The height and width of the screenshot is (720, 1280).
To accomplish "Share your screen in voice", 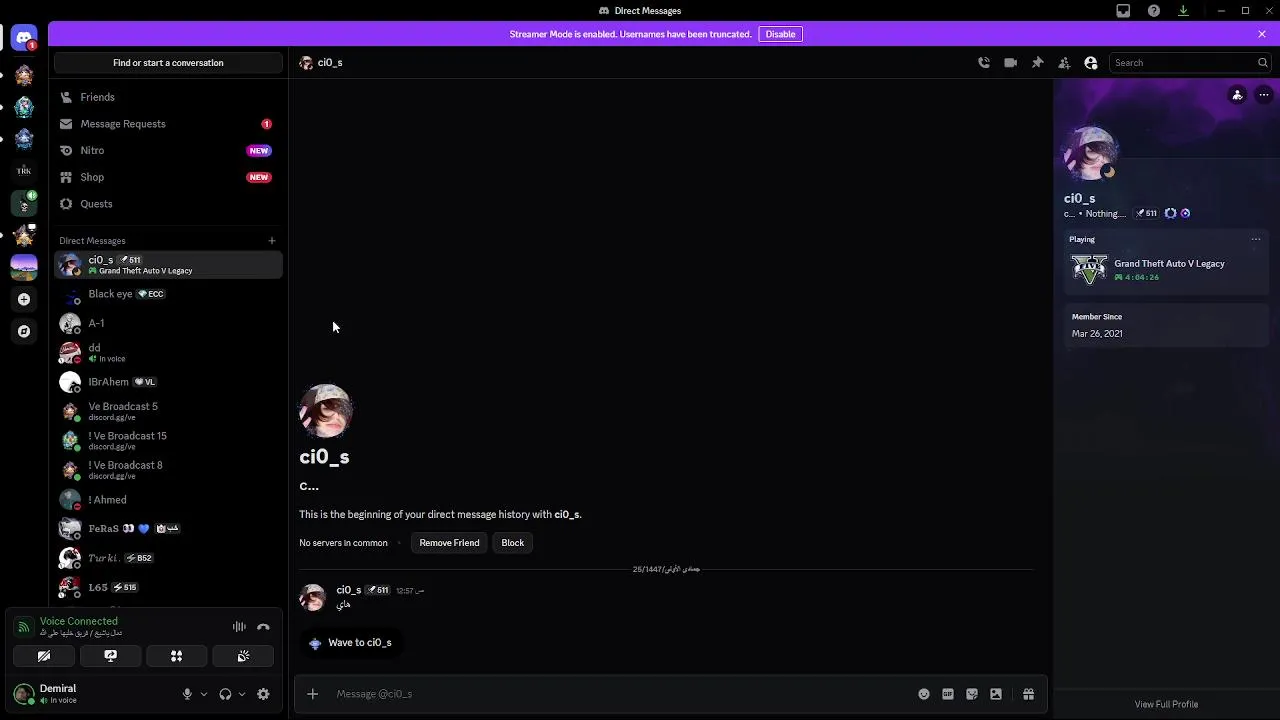I will pyautogui.click(x=110, y=656).
